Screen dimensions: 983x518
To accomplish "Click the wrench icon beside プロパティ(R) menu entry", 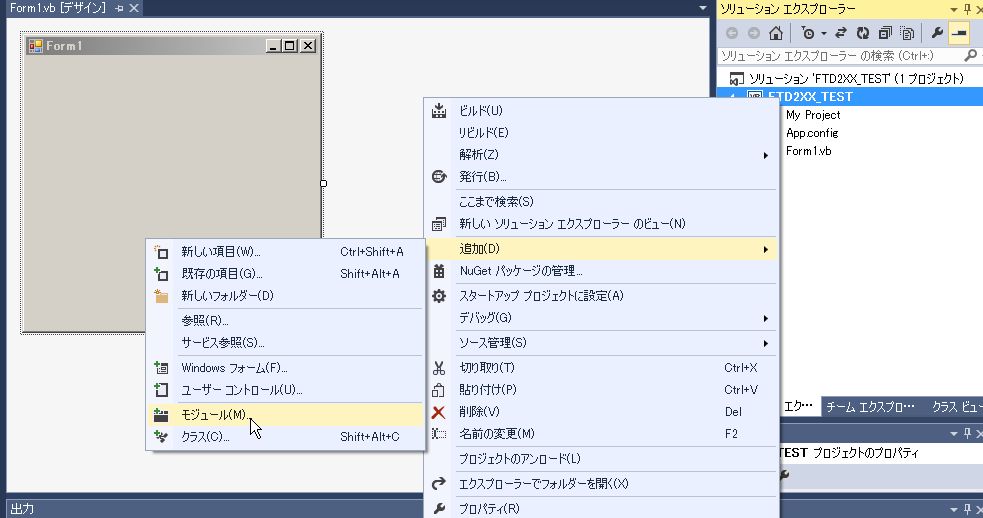I will click(439, 509).
